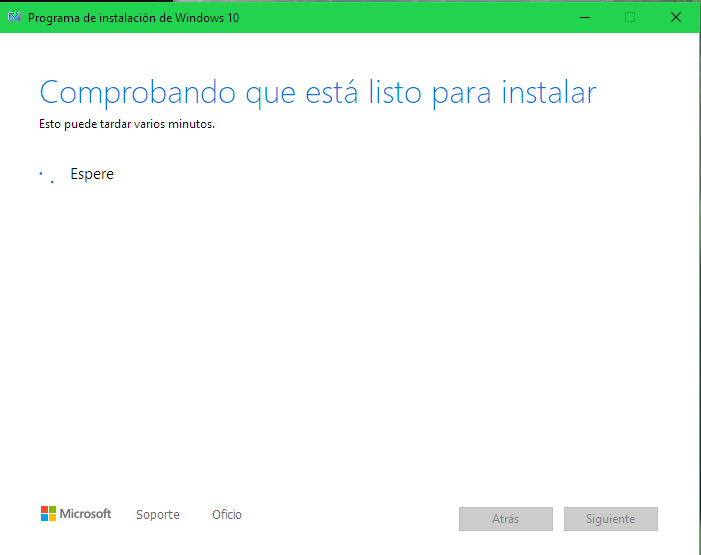Open the Oficio link
The height and width of the screenshot is (555, 701).
tap(227, 515)
